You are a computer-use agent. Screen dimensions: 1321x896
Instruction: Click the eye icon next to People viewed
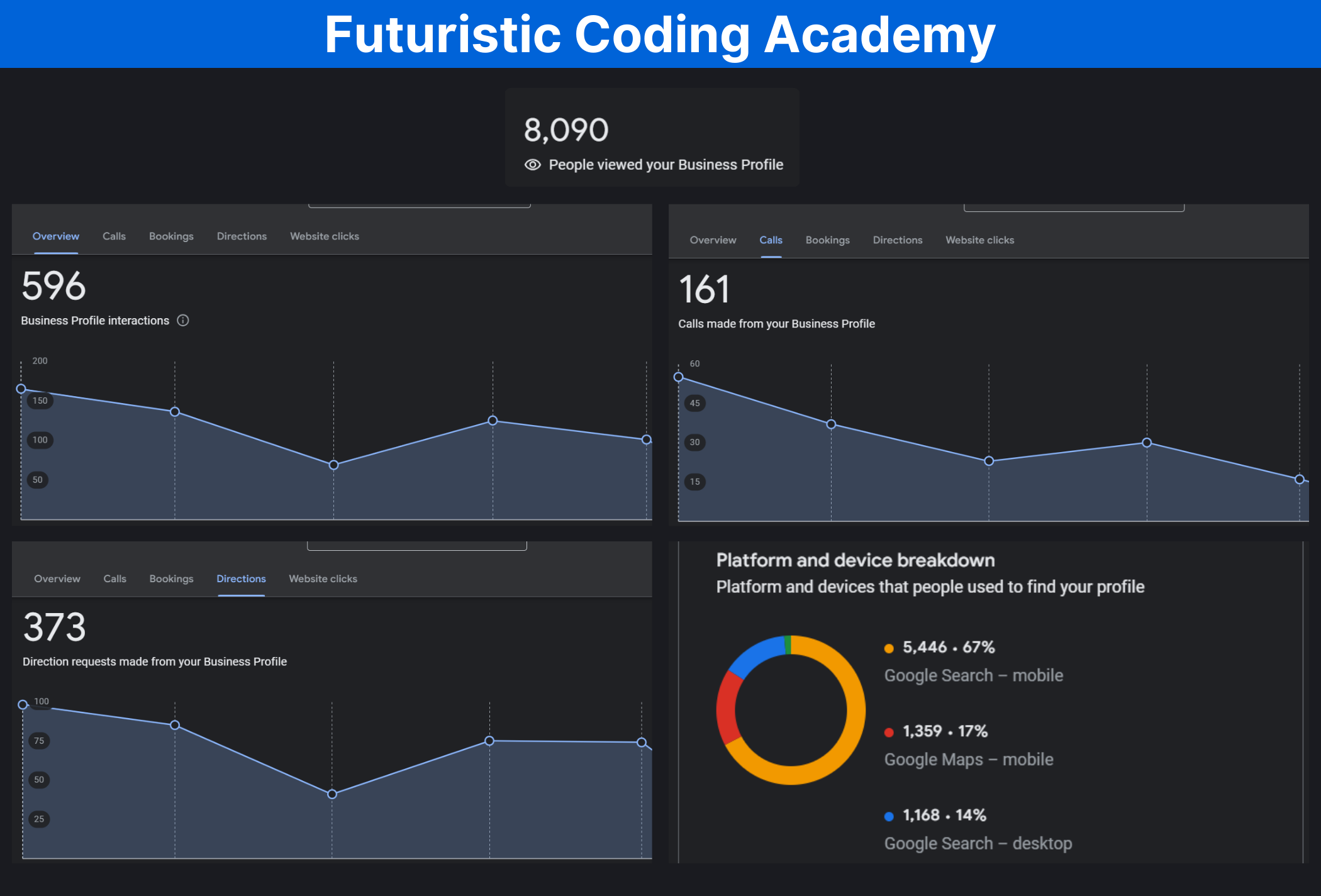coord(533,165)
